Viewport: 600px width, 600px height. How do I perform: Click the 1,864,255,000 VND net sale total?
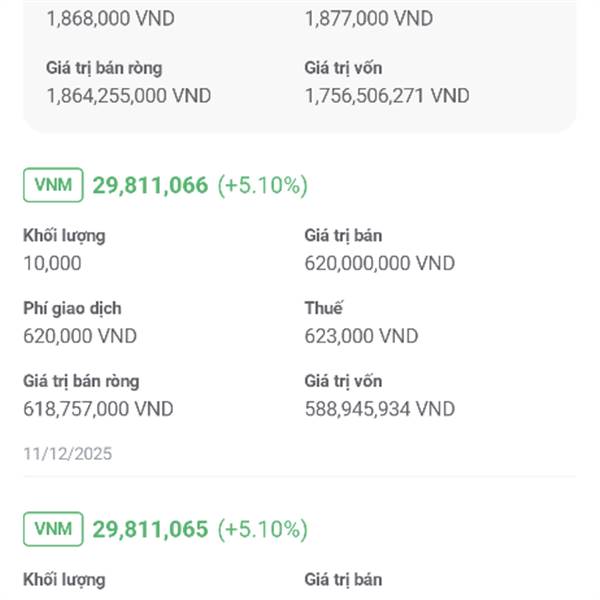point(129,96)
